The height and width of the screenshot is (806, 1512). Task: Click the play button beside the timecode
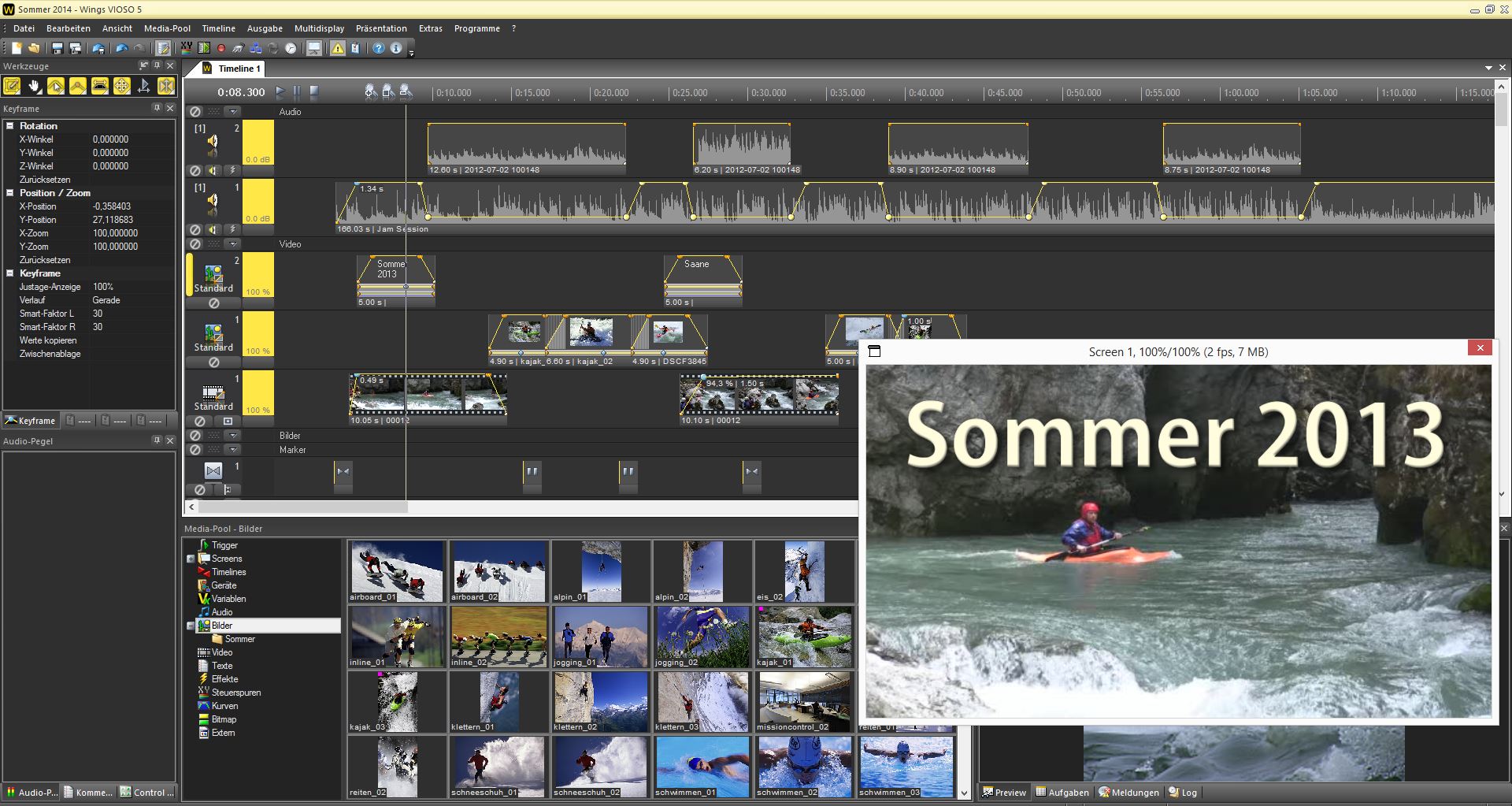(x=280, y=92)
